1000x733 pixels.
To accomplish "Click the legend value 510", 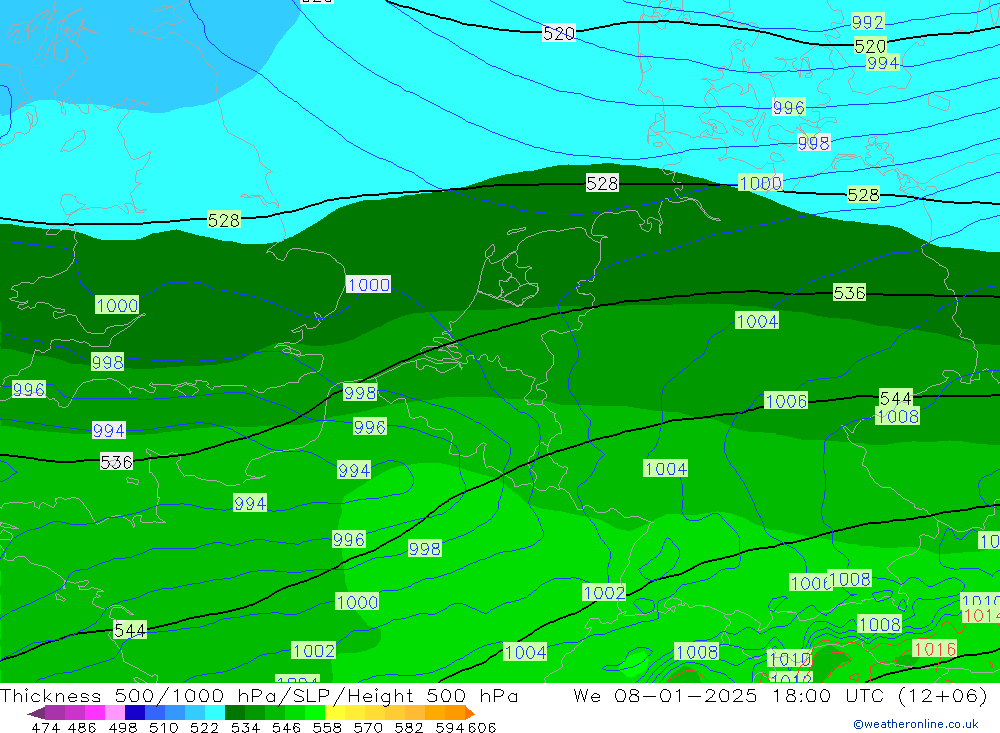I will [163, 727].
